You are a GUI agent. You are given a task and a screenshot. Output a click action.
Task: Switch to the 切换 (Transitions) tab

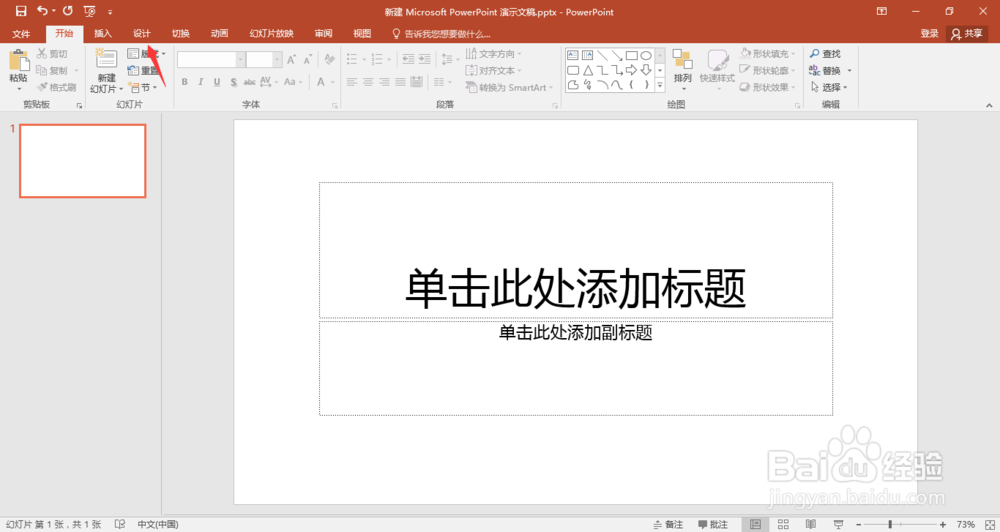tap(180, 34)
